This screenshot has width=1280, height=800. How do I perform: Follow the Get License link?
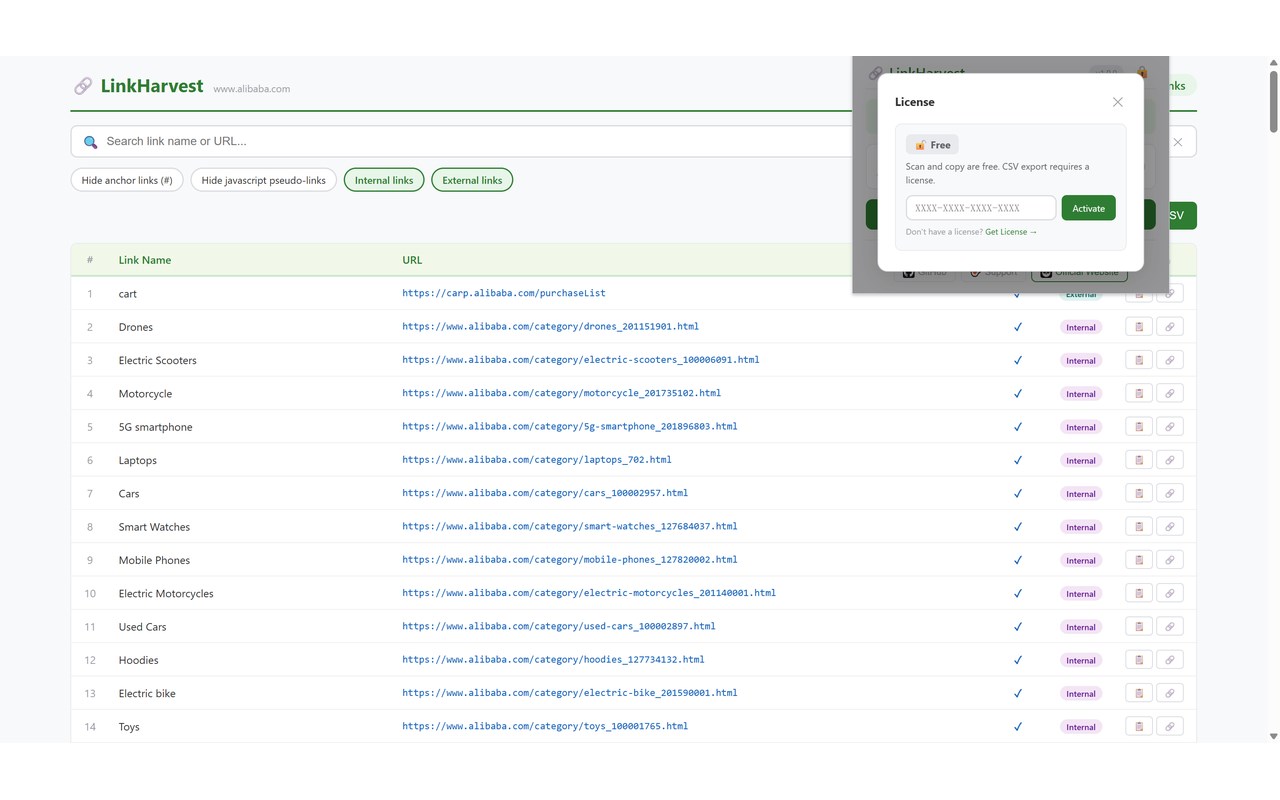[x=1011, y=232]
